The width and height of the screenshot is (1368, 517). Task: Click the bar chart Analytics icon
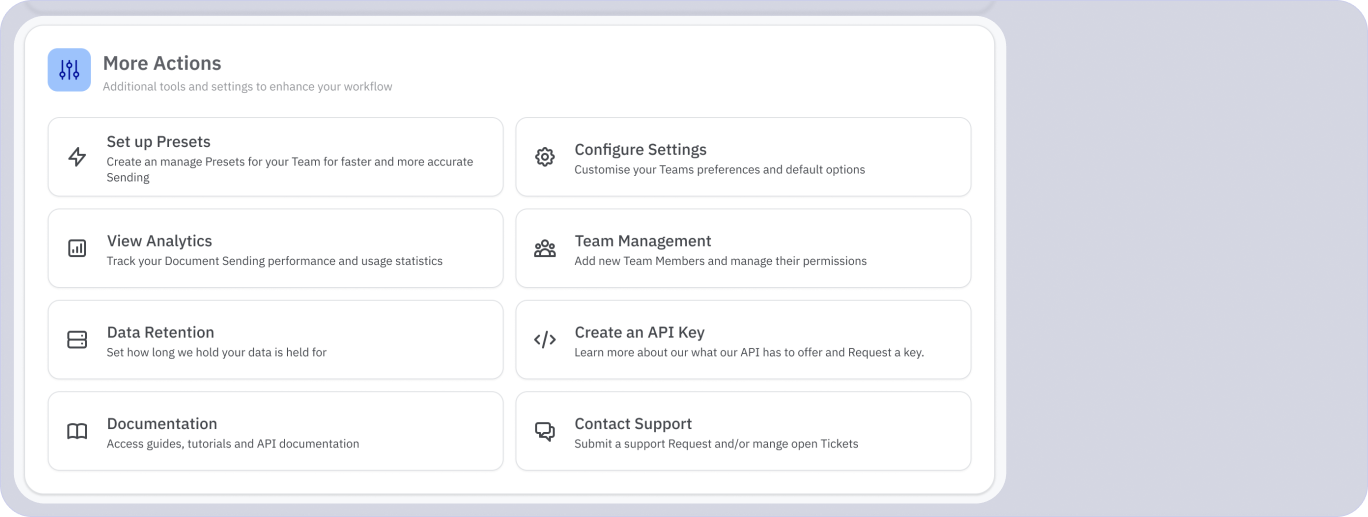(x=77, y=248)
